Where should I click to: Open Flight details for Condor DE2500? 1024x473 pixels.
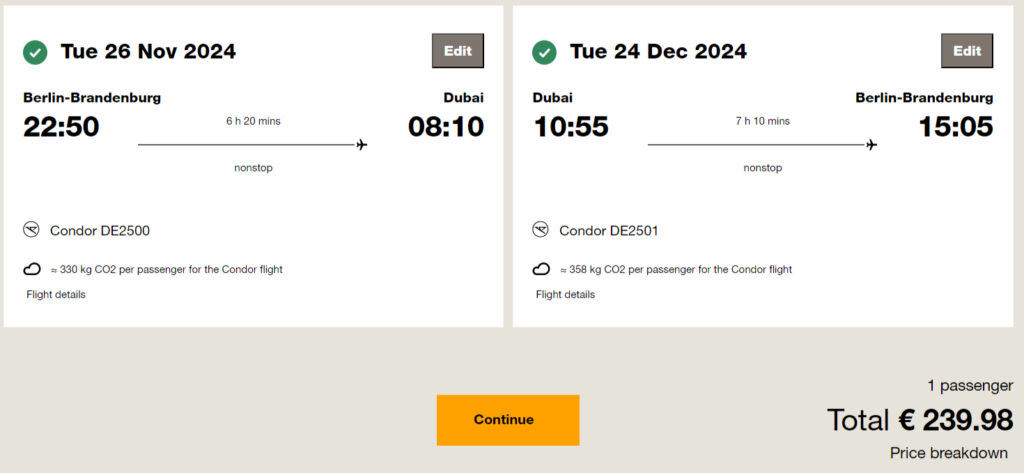click(x=56, y=295)
